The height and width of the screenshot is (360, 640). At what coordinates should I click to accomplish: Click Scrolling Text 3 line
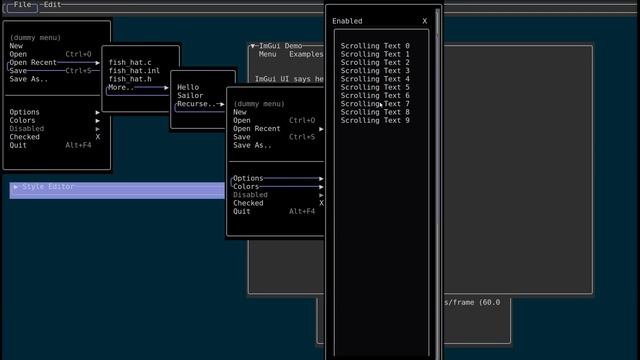pyautogui.click(x=375, y=71)
